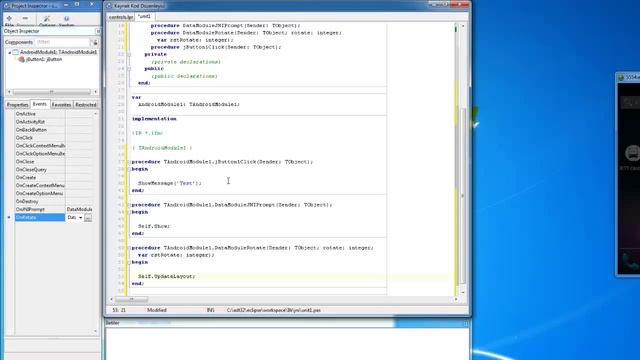
Task: Click the AndroidModule1 component icon in tree
Action: coord(16,52)
